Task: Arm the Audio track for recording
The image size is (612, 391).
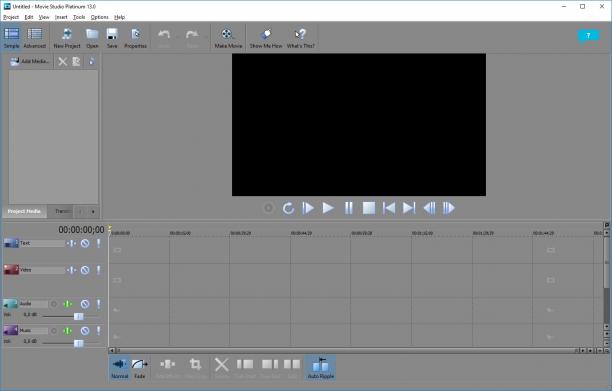Action: 54,304
